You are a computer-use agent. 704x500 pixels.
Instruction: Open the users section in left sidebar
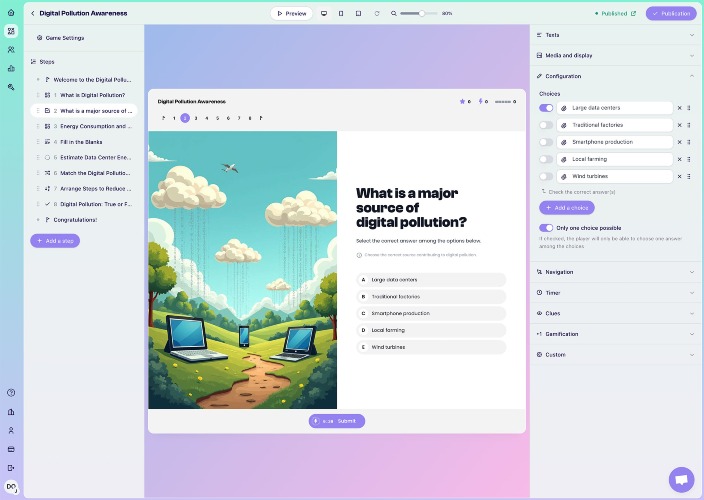(x=11, y=49)
